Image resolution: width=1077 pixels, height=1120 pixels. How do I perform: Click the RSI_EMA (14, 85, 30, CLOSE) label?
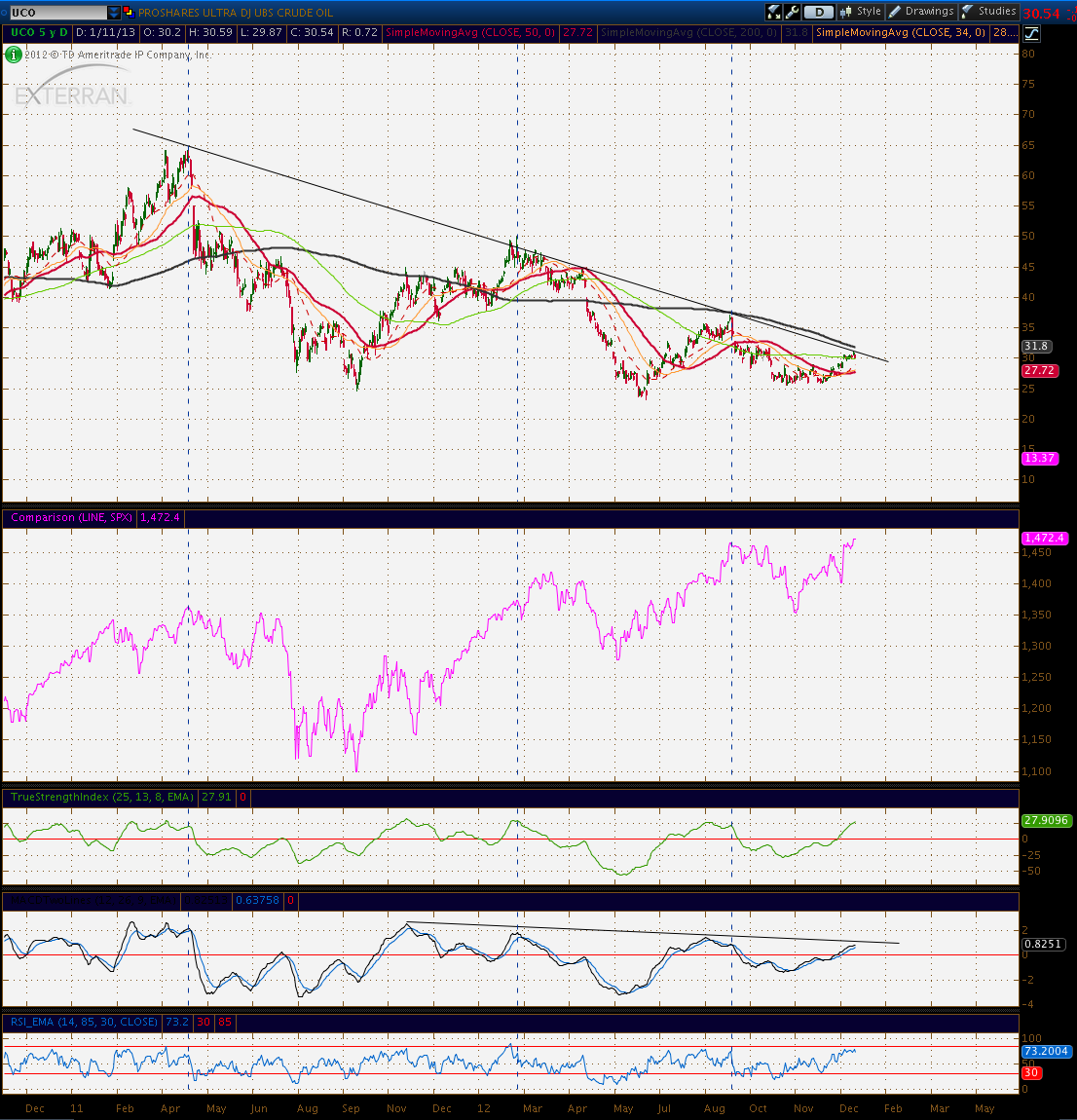click(85, 1023)
